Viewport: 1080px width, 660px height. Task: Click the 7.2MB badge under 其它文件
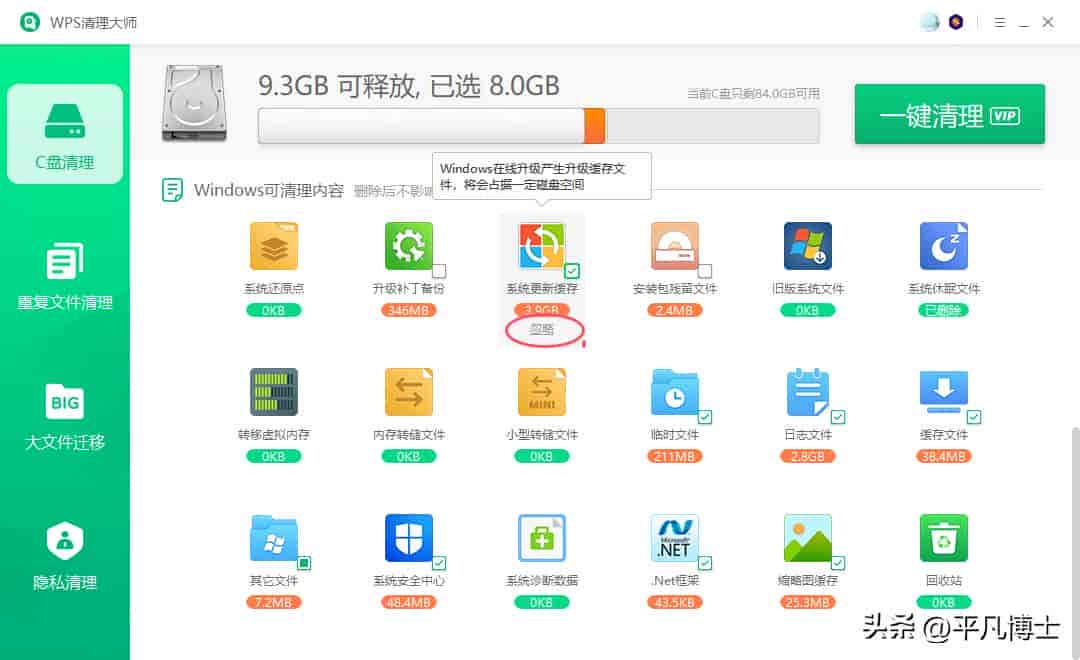pyautogui.click(x=273, y=602)
